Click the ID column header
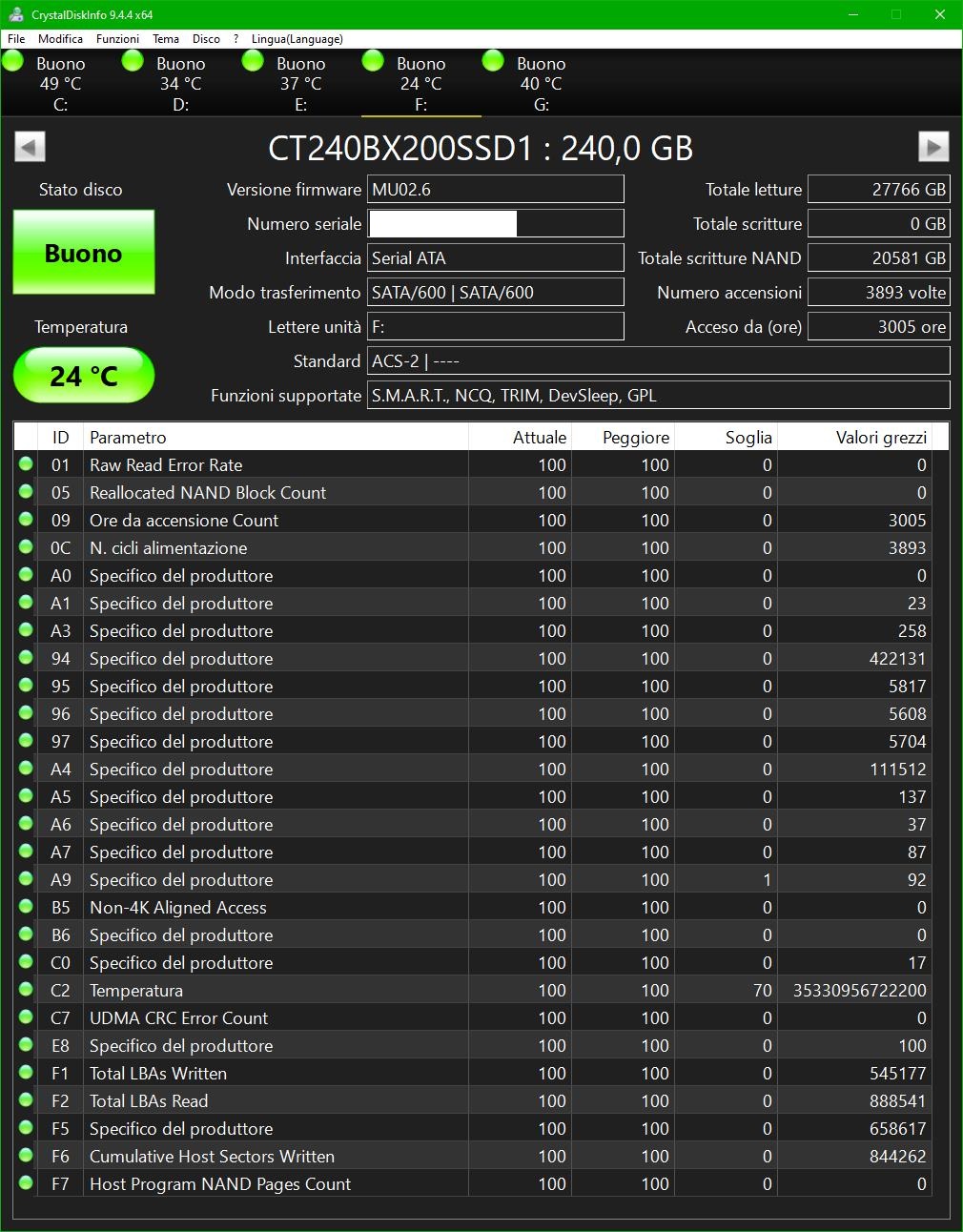The image size is (963, 1232). click(60, 437)
